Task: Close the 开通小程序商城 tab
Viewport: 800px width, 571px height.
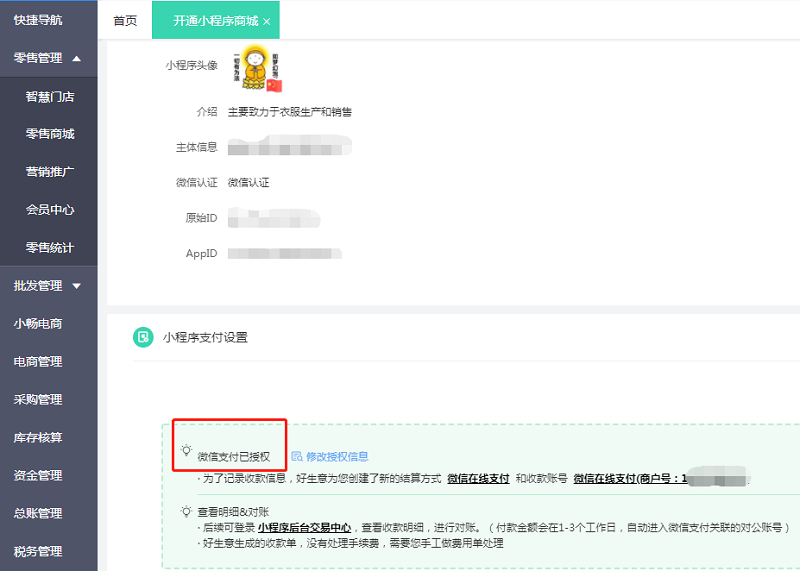Action: [x=267, y=21]
